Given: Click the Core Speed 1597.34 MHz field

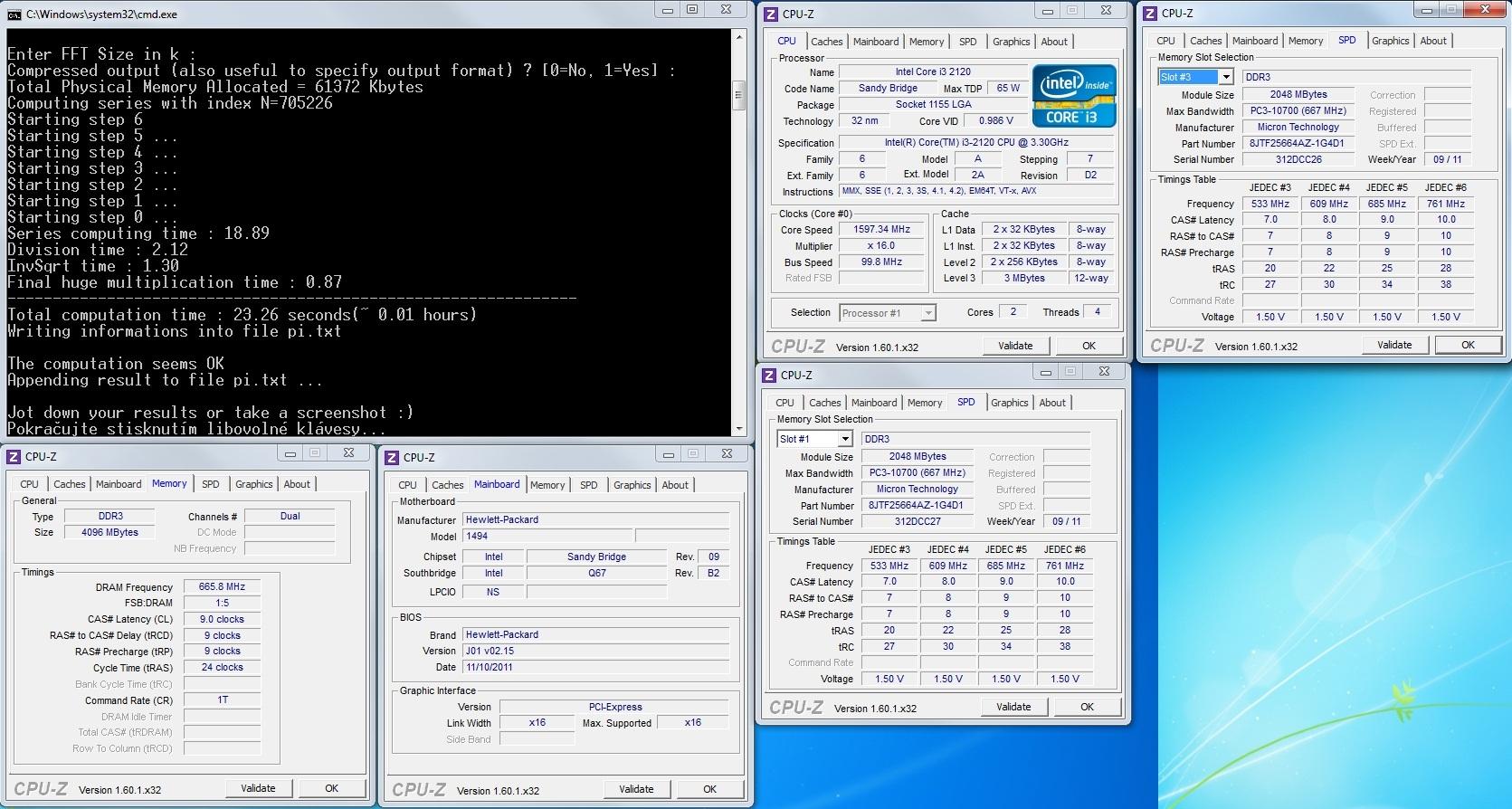Looking at the screenshot, I should coord(881,230).
